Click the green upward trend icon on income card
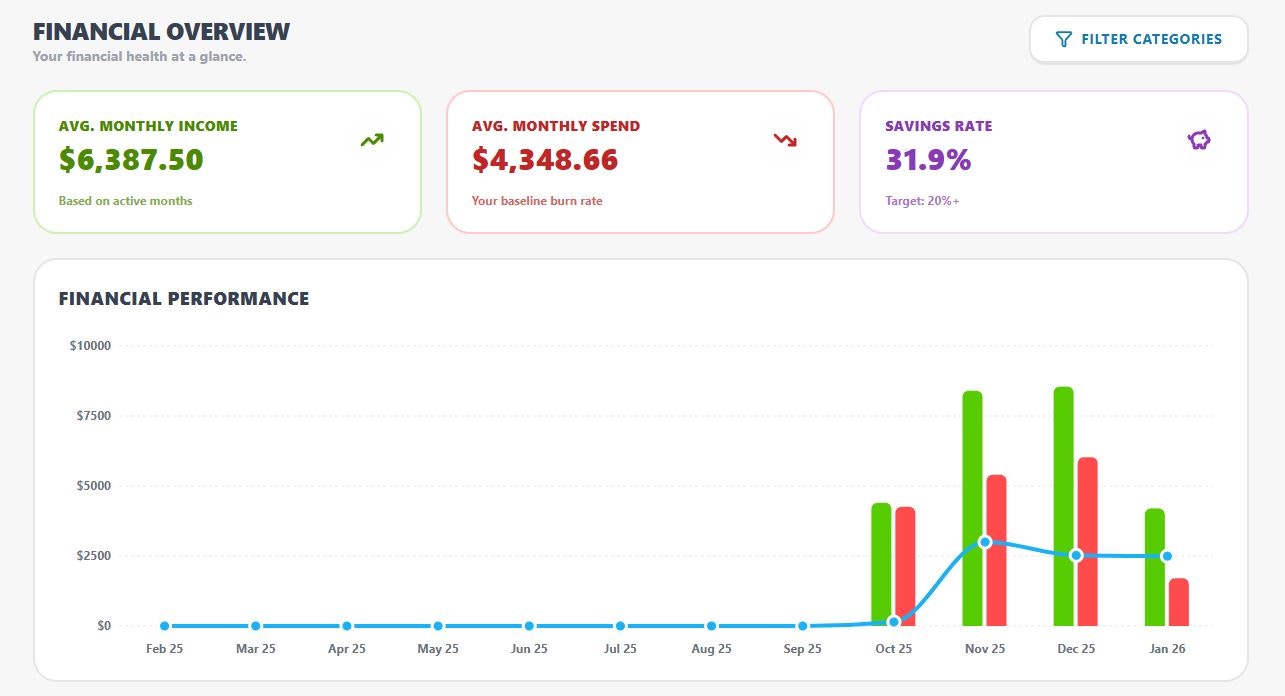Viewport: 1285px width, 696px height. (x=370, y=140)
